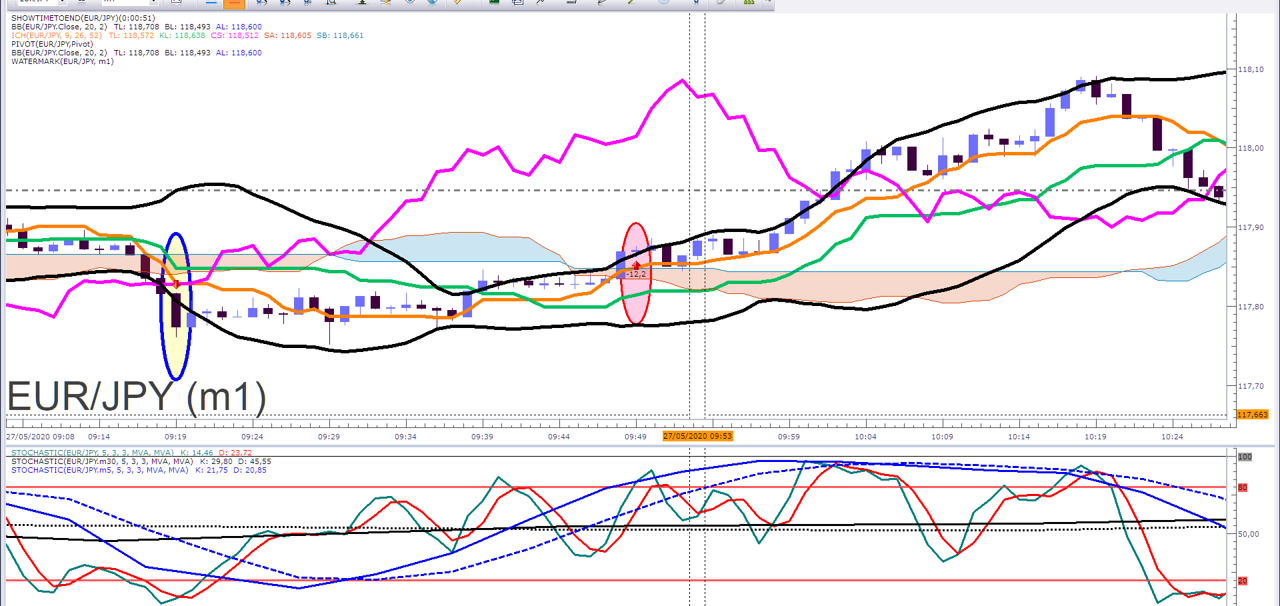Click the 10:04 time axis label
Viewport: 1280px width, 606px height.
tap(865, 436)
